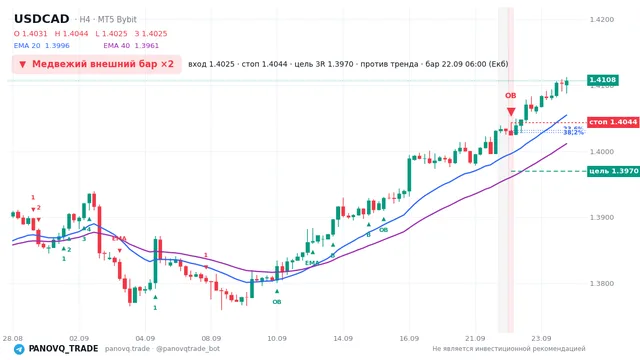
Task: Click the EMA 20 1.3996 legend
Action: 42,45
